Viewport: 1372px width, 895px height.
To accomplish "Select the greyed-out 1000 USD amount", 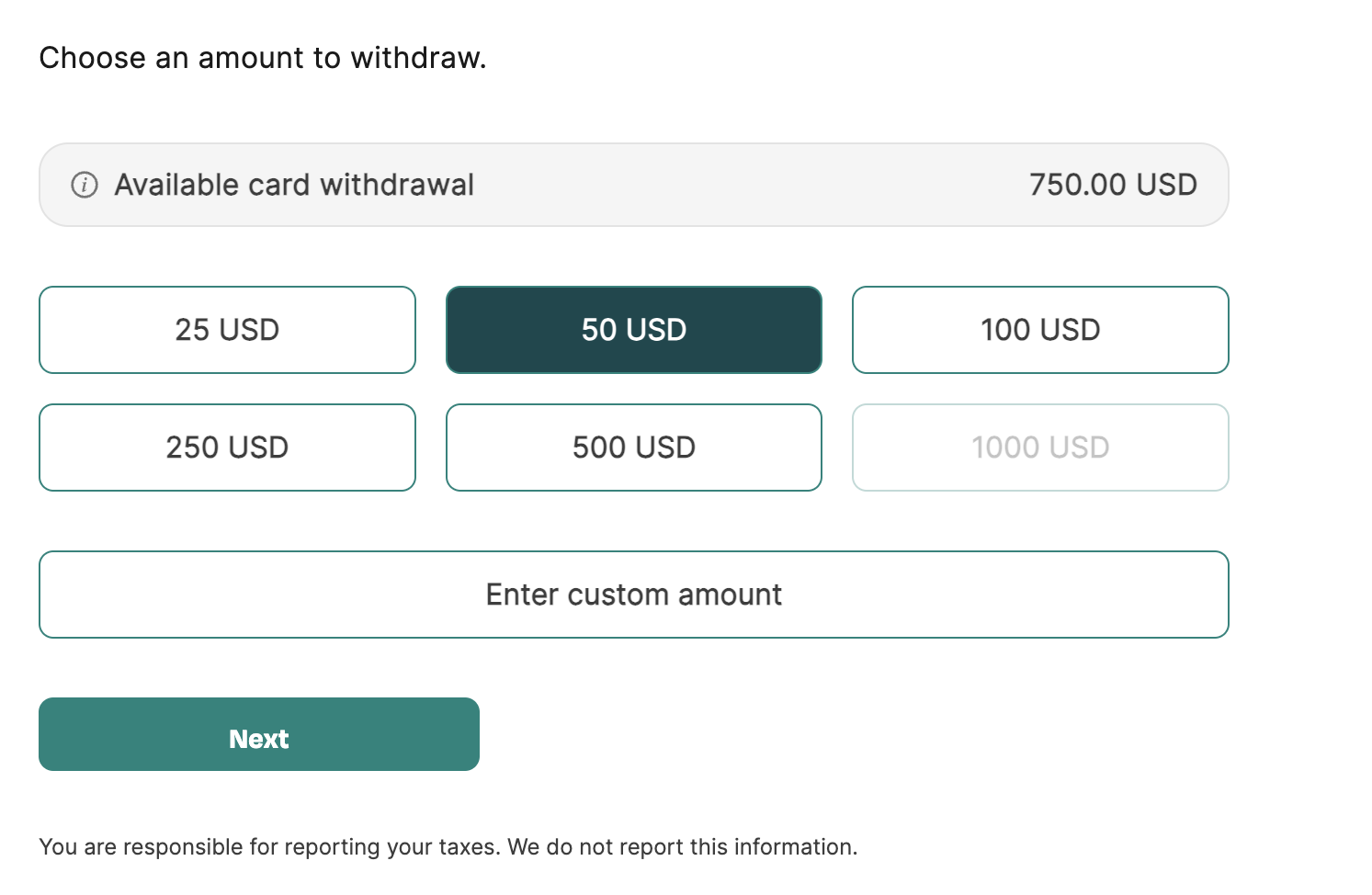I will (1039, 447).
